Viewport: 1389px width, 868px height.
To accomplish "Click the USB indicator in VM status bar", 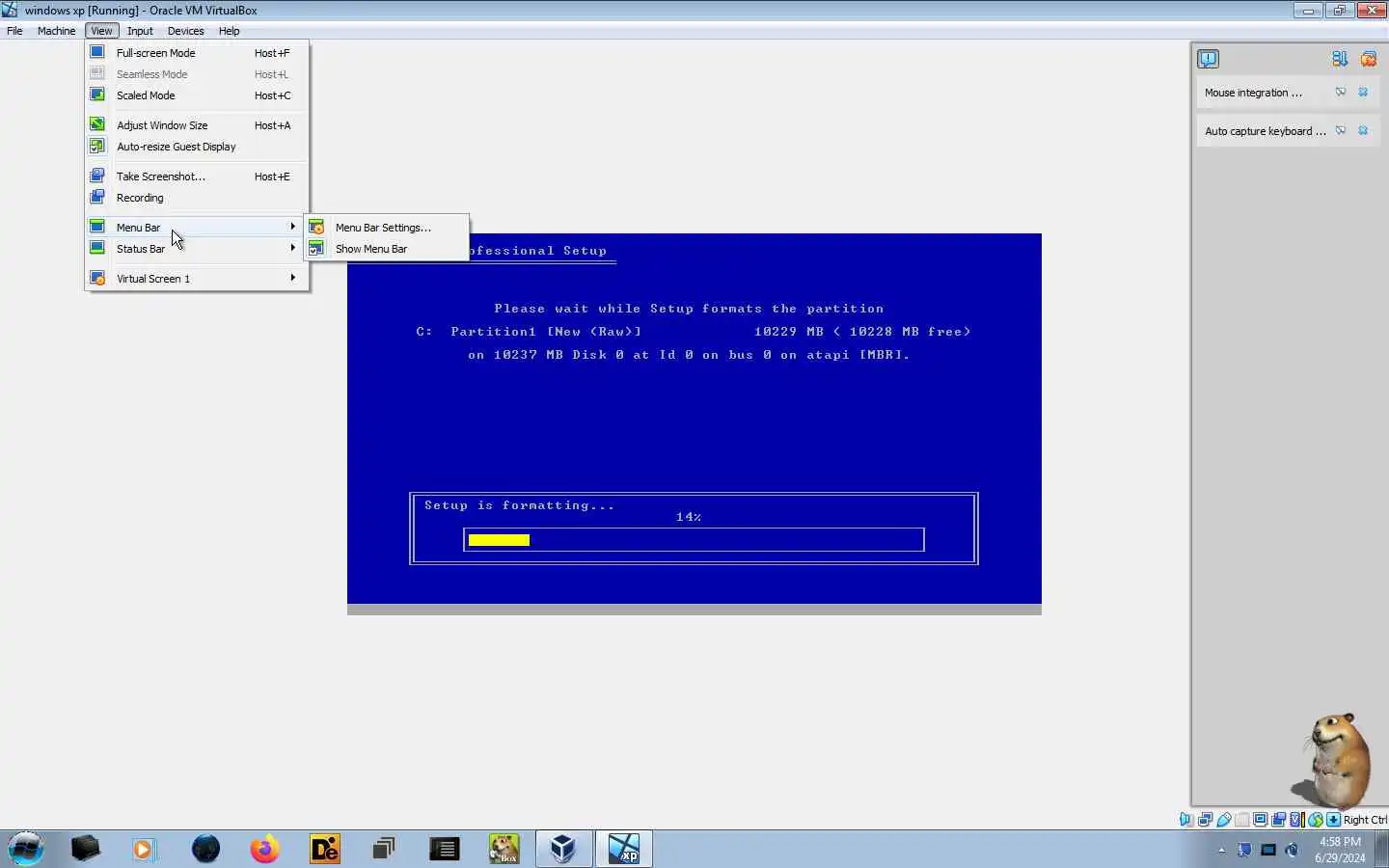I will point(1224,820).
